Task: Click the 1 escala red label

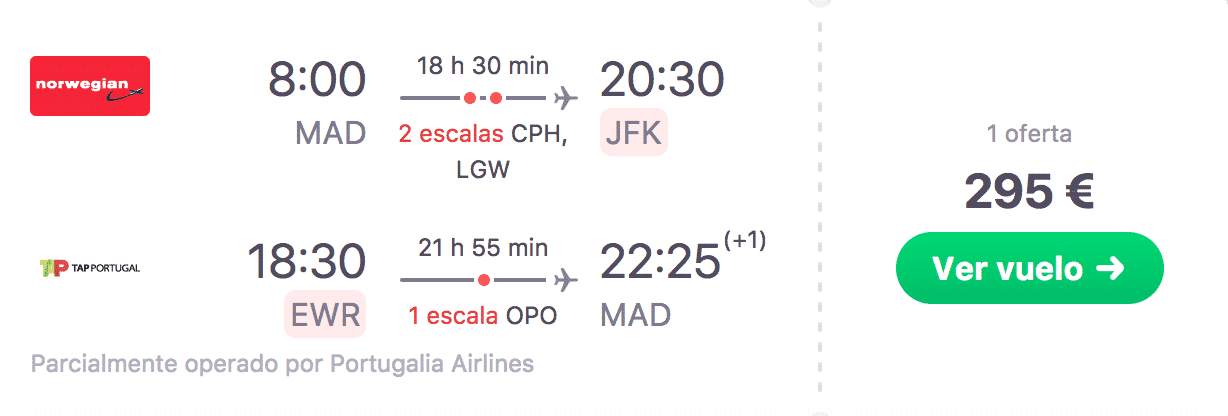Action: tap(453, 316)
